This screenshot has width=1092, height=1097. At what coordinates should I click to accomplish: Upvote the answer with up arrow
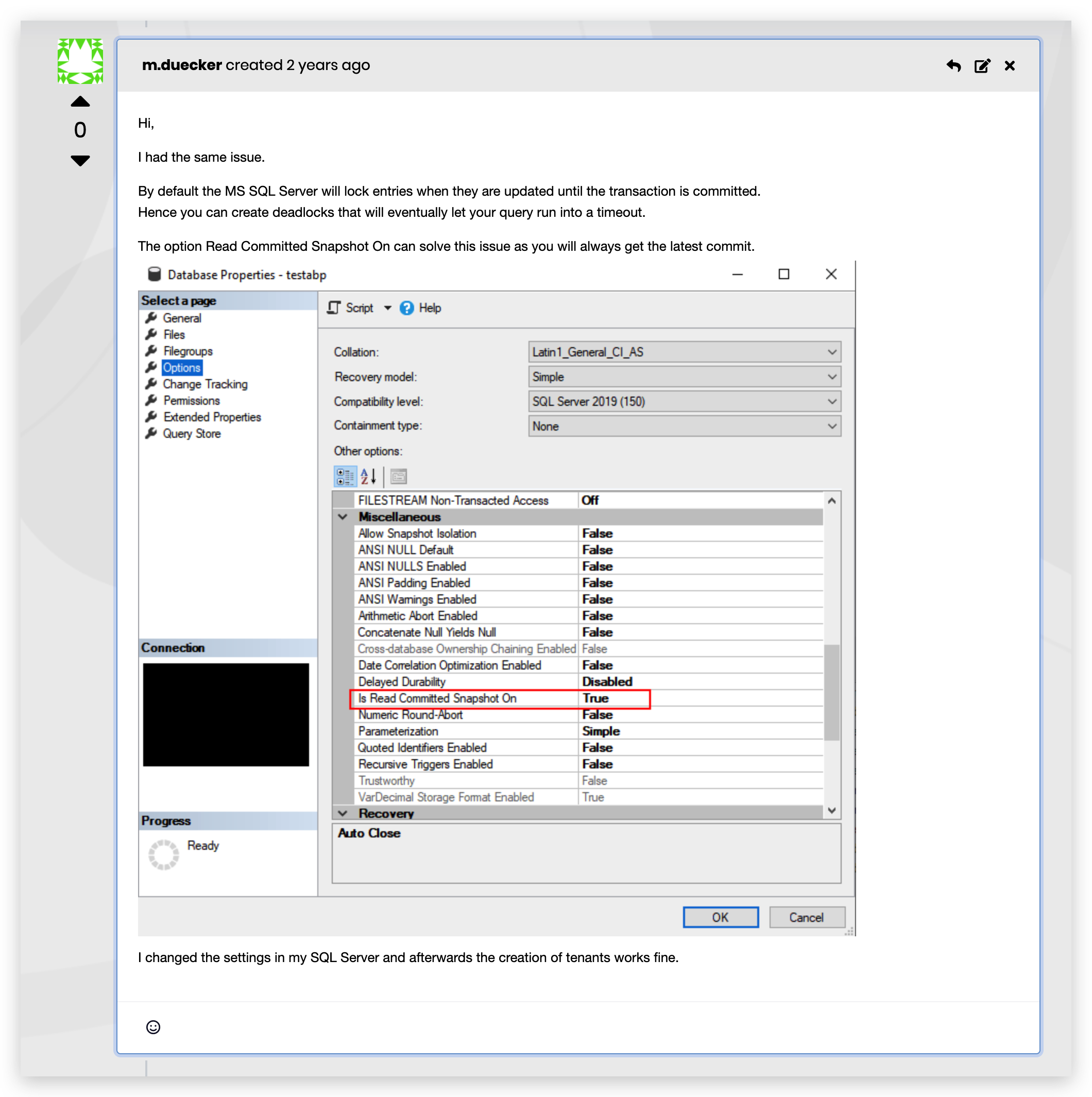(80, 101)
